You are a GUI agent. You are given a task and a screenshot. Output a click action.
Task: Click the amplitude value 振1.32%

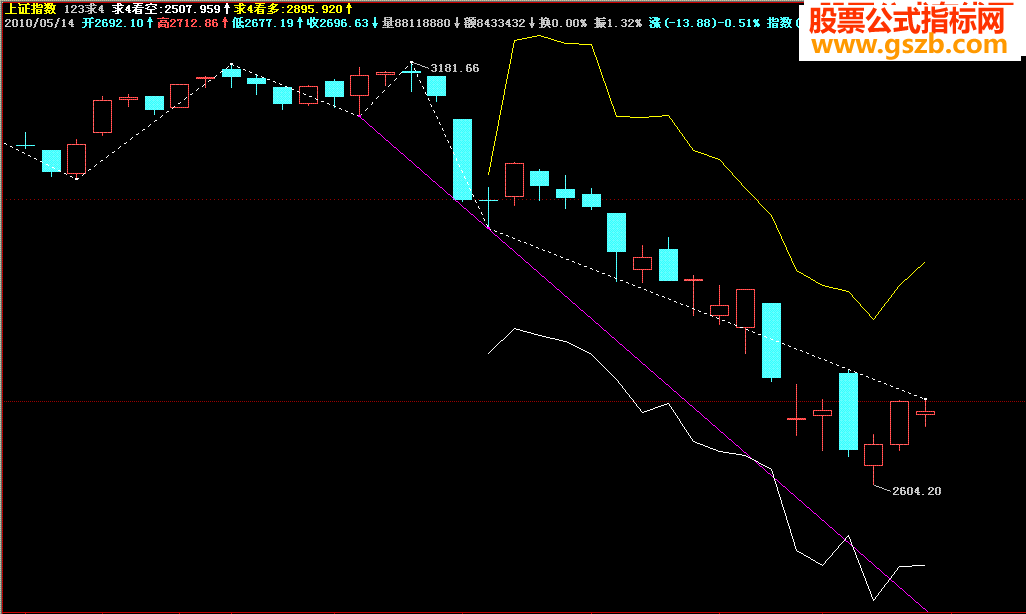click(618, 24)
